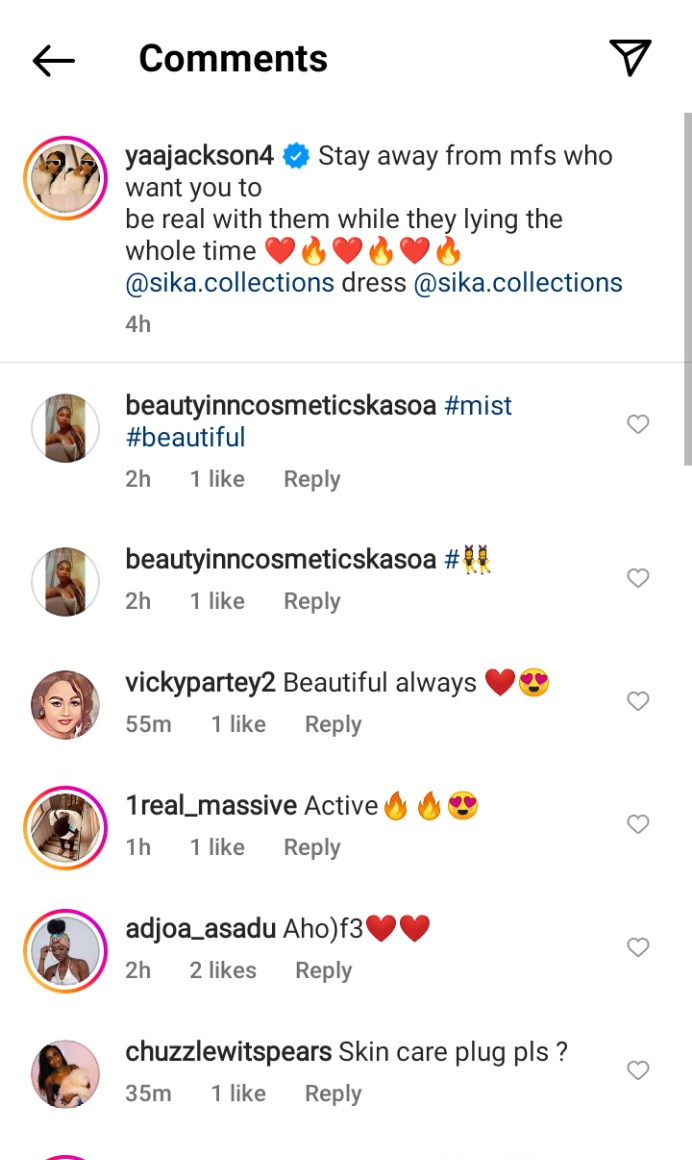Like the #mist #beautiful comment

click(638, 425)
